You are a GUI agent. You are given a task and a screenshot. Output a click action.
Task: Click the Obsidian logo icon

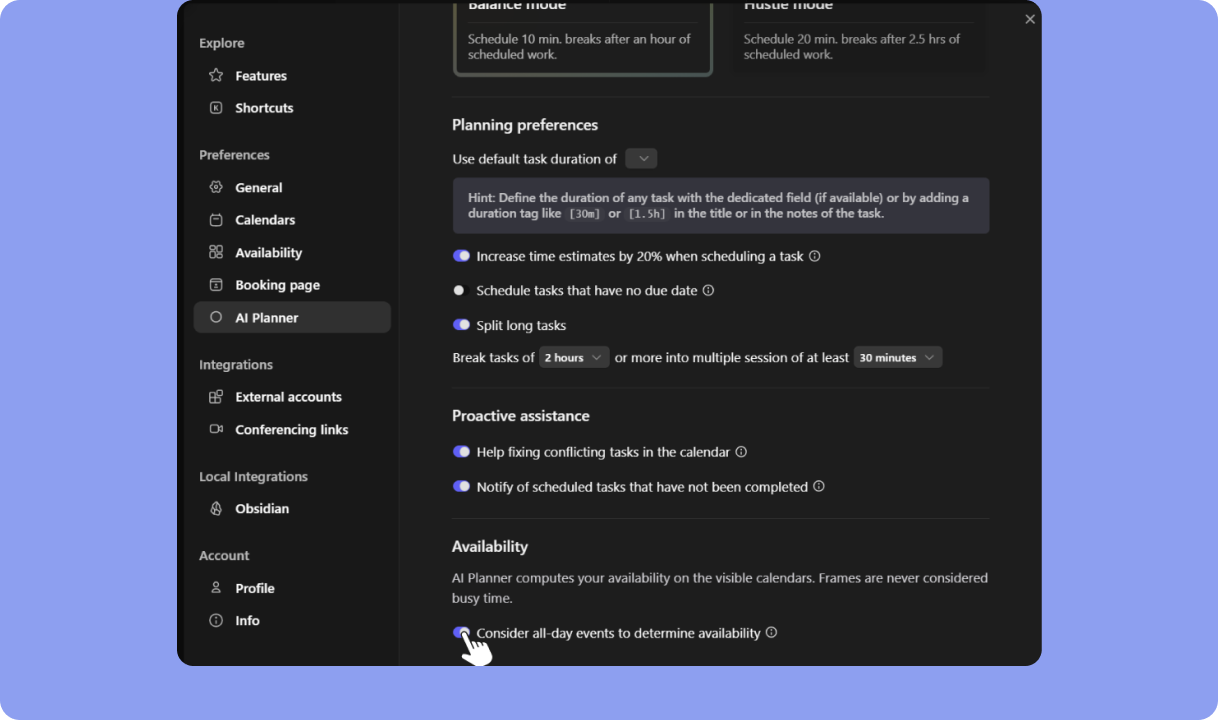tap(216, 508)
